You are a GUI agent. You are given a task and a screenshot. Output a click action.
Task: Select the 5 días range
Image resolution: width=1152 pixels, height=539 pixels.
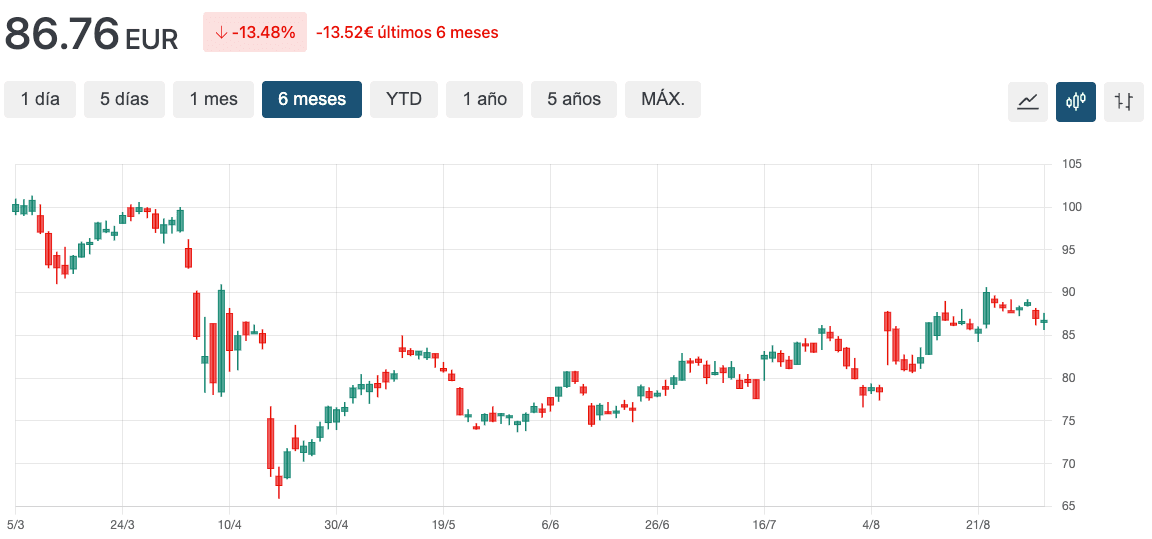pos(124,99)
